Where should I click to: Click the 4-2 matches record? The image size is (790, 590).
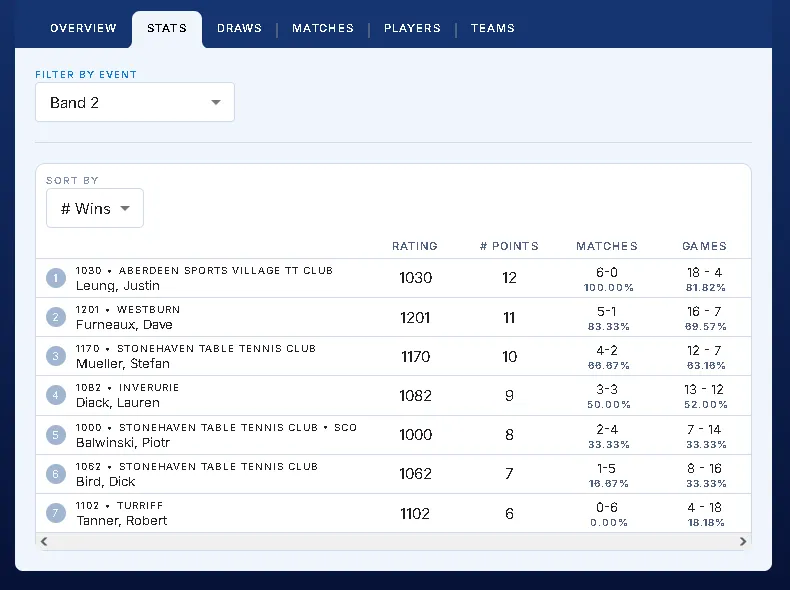coord(607,350)
